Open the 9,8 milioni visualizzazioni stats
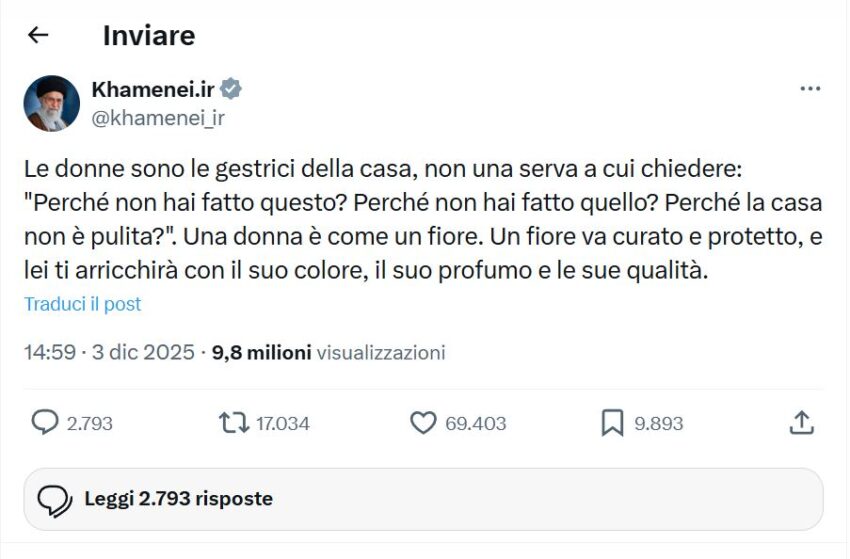 pyautogui.click(x=329, y=352)
